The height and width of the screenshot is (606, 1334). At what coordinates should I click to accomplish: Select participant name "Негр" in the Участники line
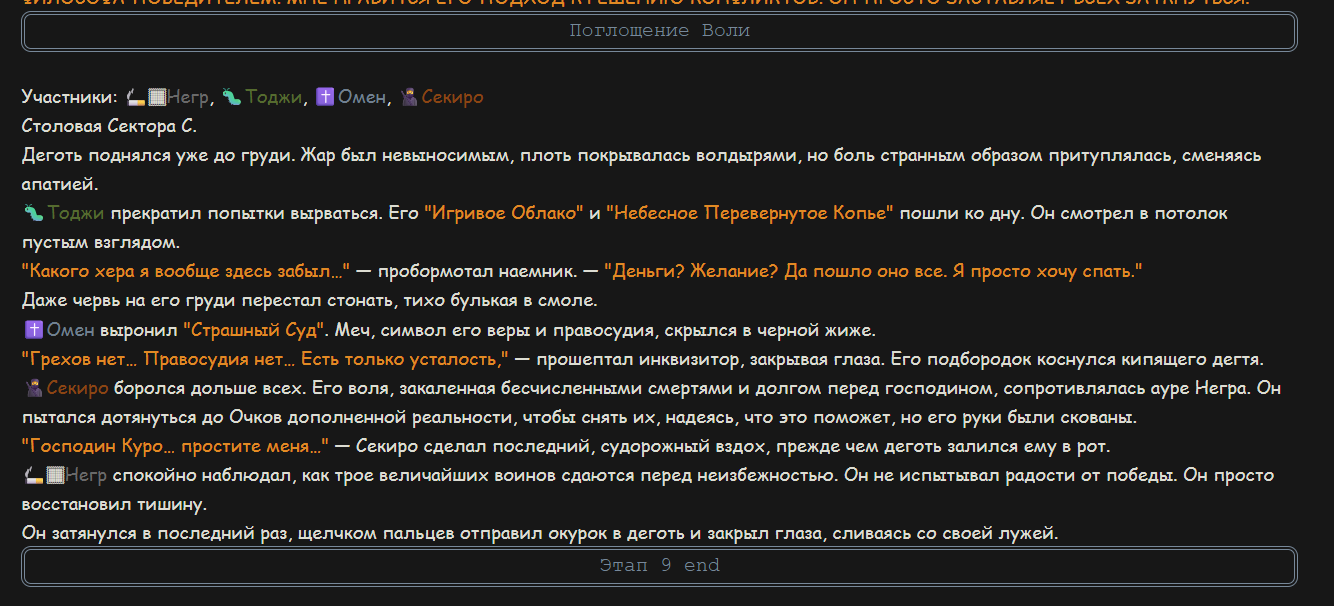point(188,97)
